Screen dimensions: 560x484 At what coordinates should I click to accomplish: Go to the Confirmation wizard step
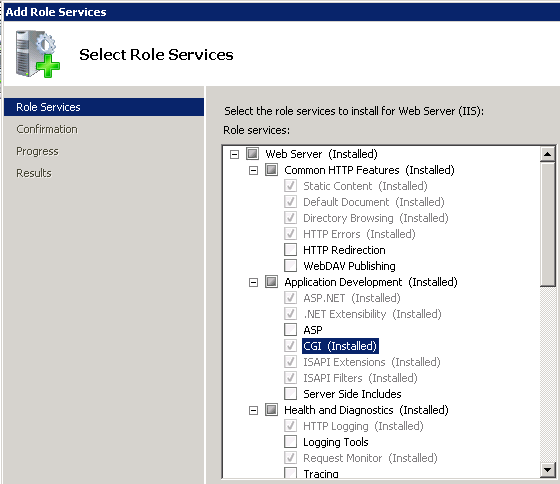pyautogui.click(x=47, y=129)
